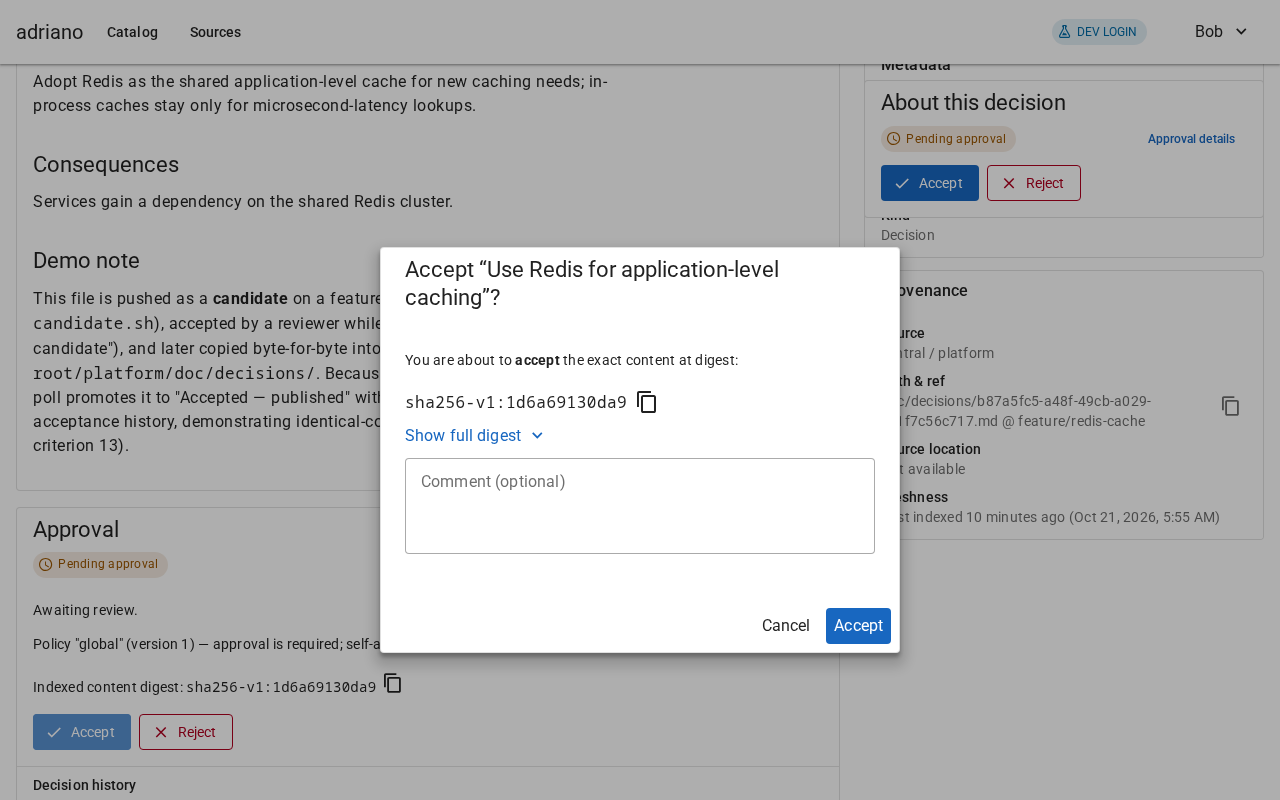Open the Sources nav item

tap(215, 32)
